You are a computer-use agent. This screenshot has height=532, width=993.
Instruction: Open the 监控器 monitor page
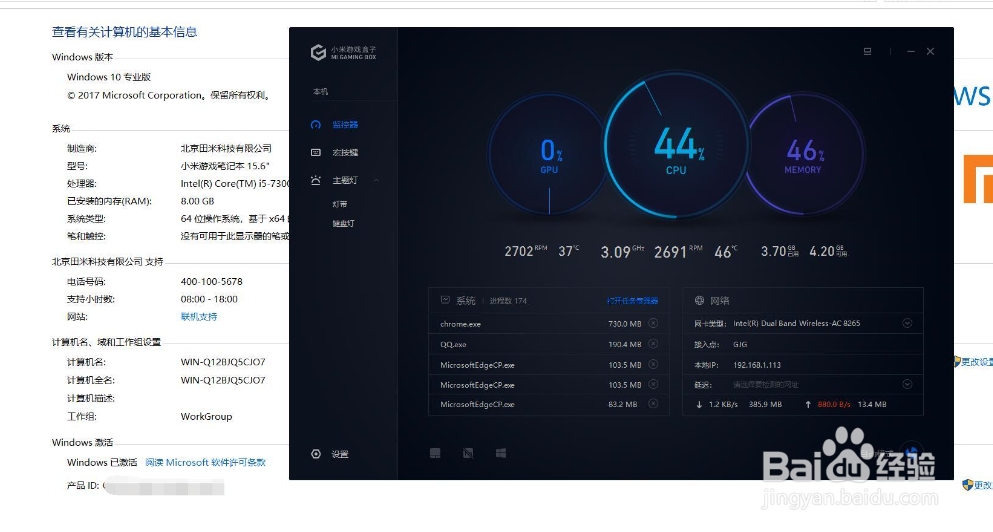pos(345,125)
